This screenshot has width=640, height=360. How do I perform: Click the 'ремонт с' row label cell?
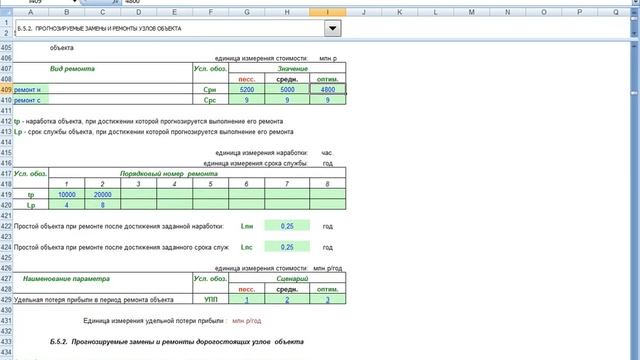(31, 100)
